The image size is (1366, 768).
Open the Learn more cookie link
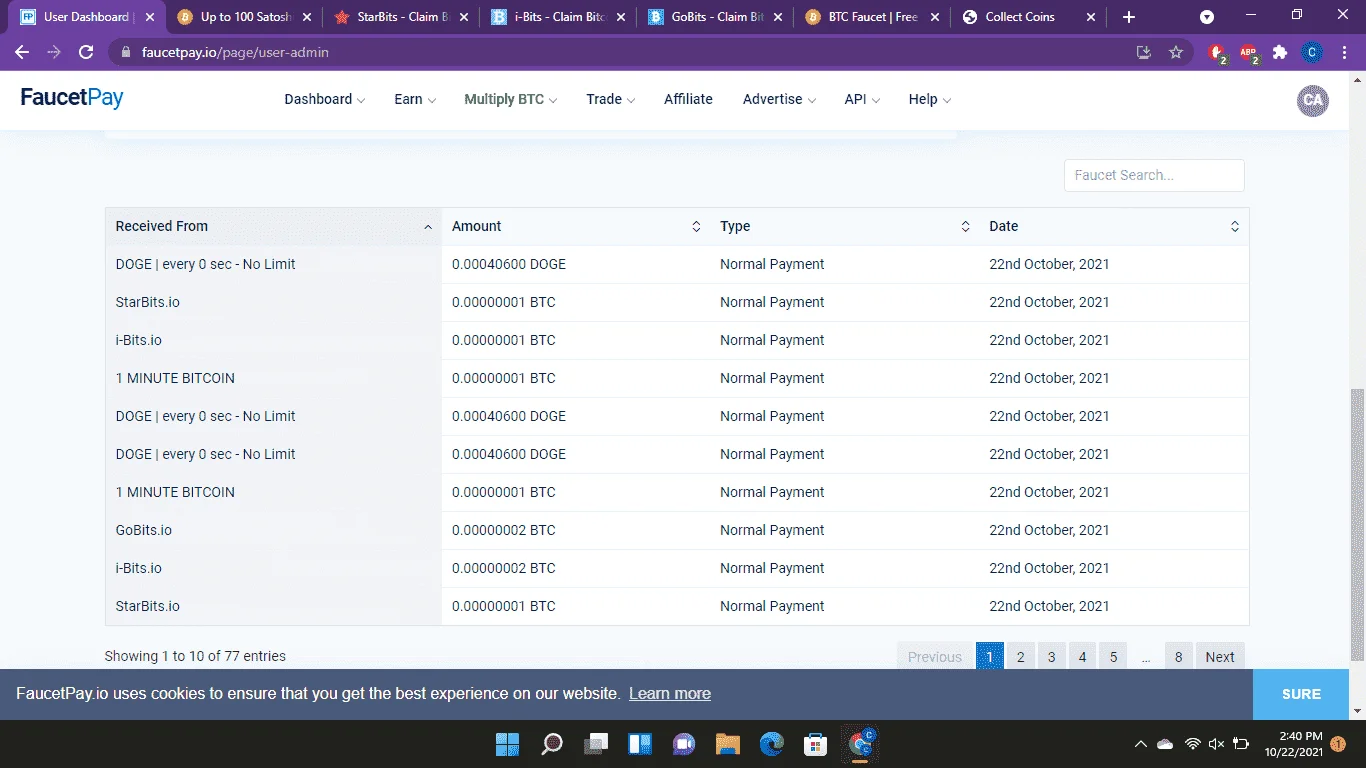(x=670, y=694)
